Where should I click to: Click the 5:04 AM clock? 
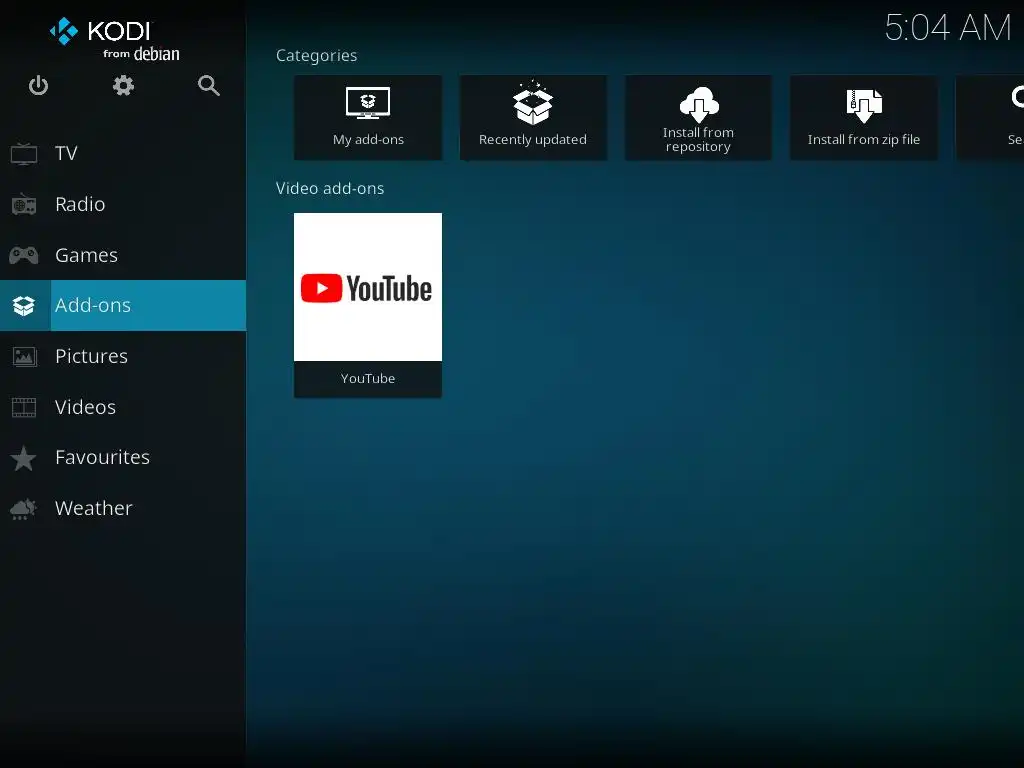click(x=948, y=28)
